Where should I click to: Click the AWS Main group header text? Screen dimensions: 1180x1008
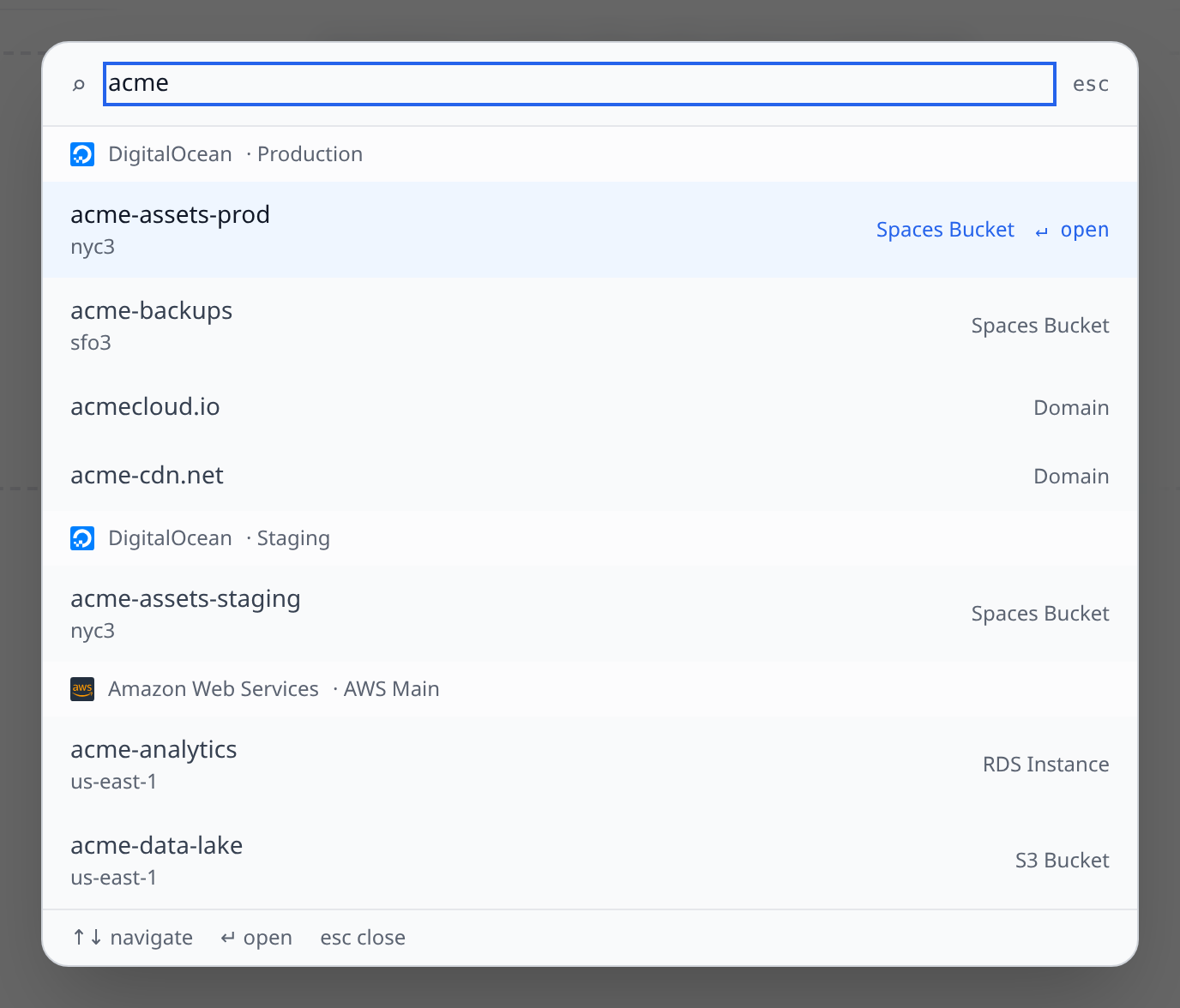(x=274, y=689)
